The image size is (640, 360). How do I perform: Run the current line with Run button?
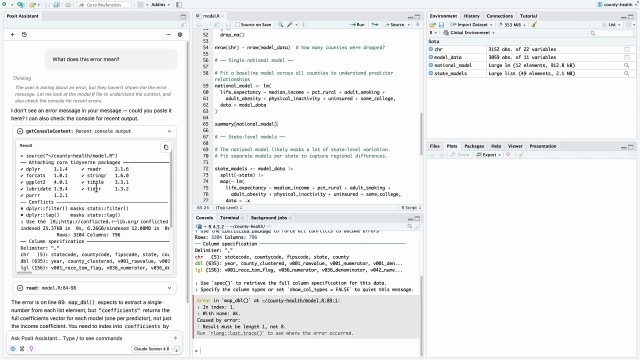(x=357, y=24)
